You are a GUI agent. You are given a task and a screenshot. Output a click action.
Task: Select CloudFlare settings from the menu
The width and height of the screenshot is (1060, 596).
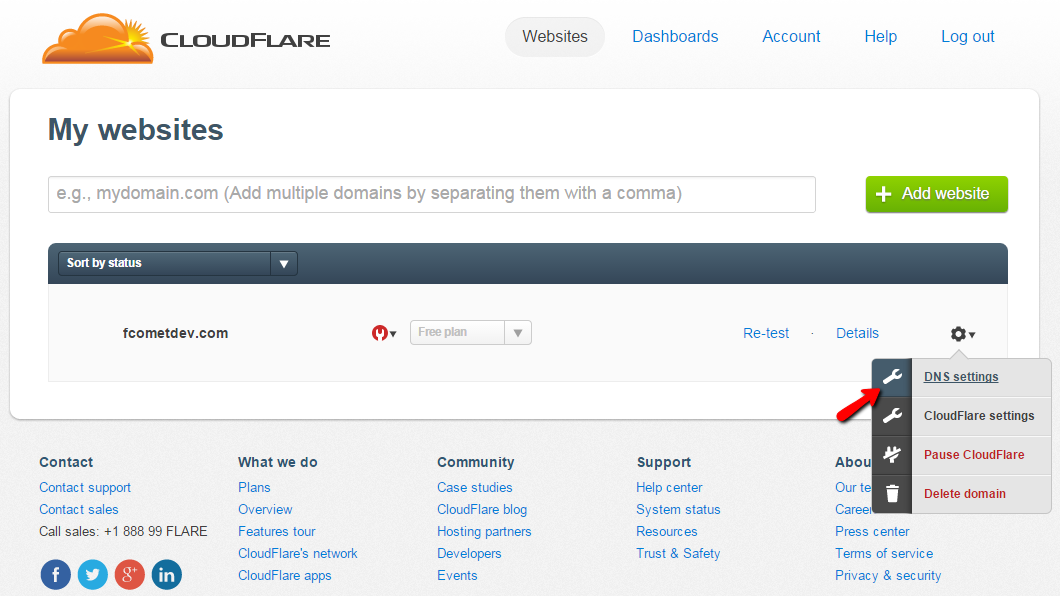[979, 416]
